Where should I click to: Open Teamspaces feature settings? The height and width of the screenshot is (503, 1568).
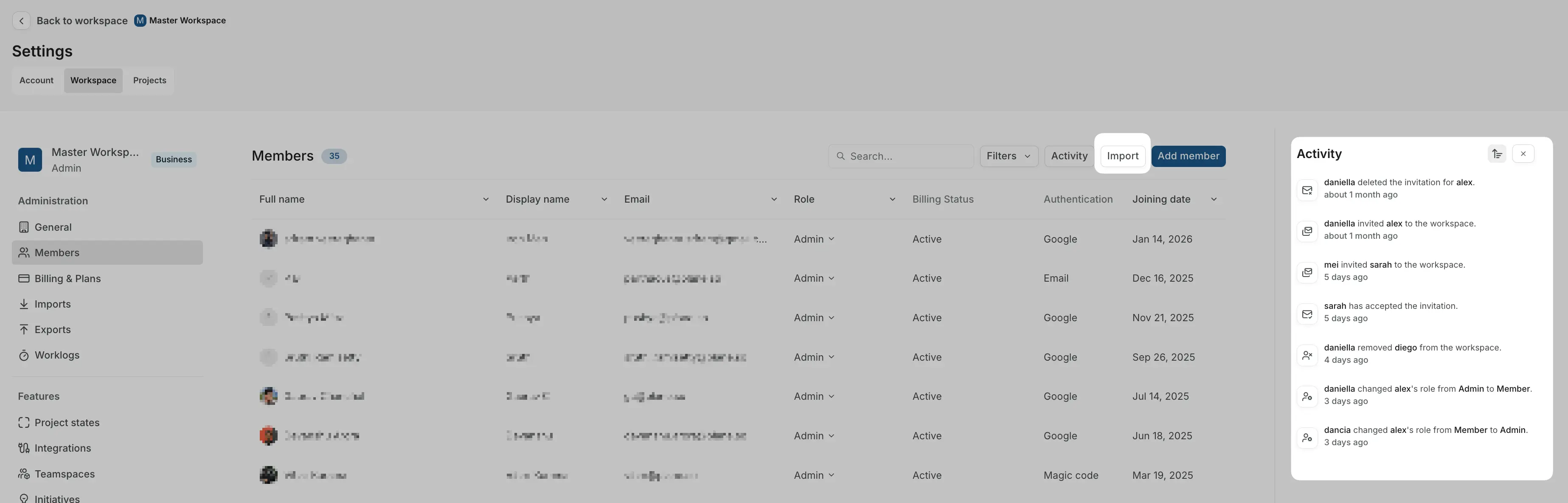(65, 474)
